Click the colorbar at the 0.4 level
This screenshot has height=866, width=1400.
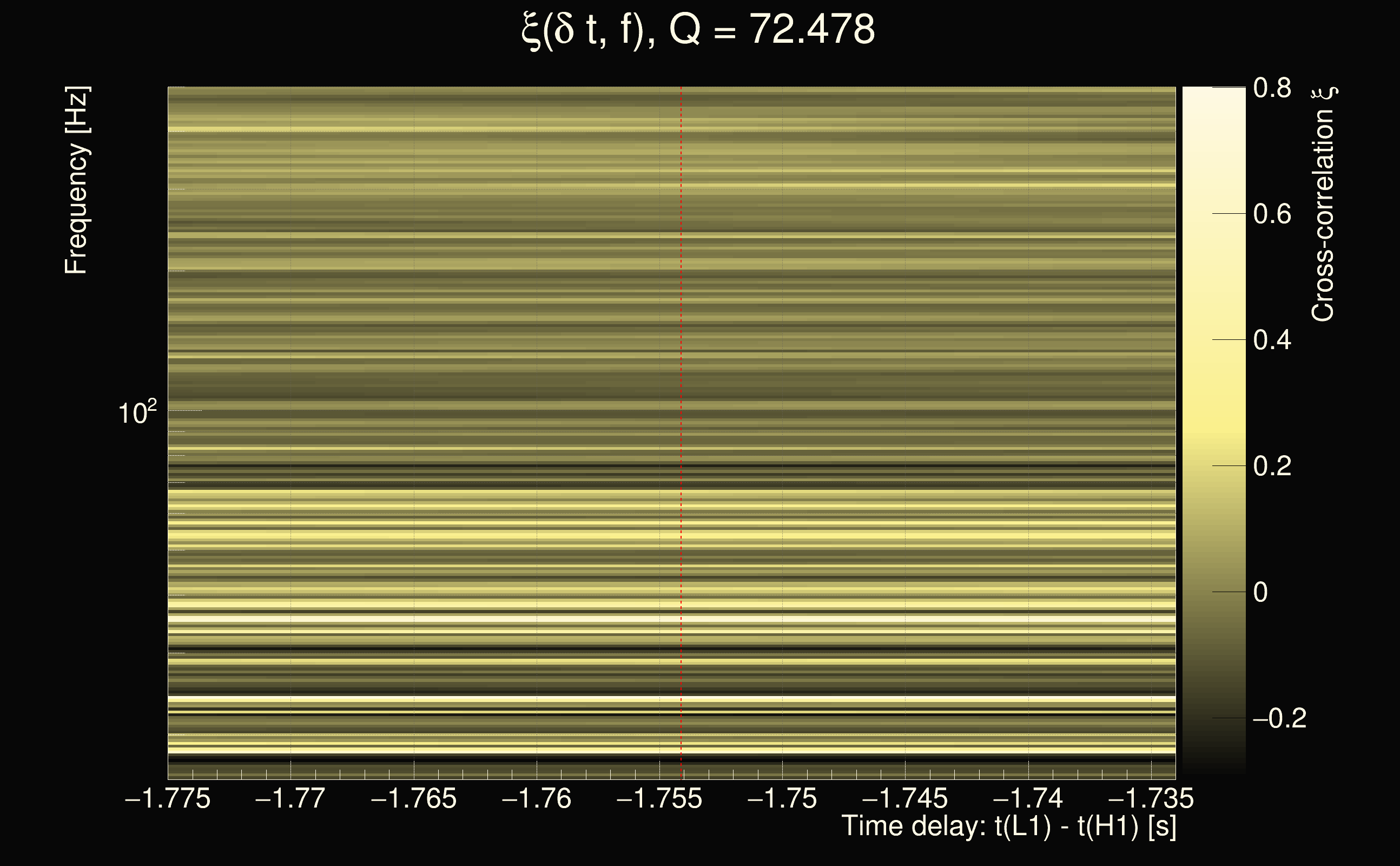coord(1213,340)
